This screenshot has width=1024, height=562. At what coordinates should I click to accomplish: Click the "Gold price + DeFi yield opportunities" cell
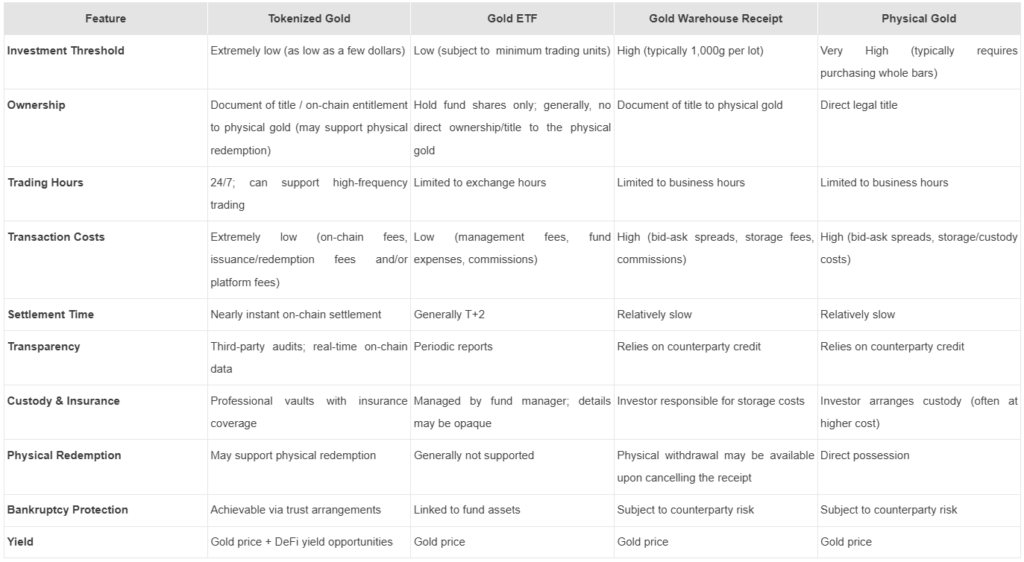coord(301,542)
